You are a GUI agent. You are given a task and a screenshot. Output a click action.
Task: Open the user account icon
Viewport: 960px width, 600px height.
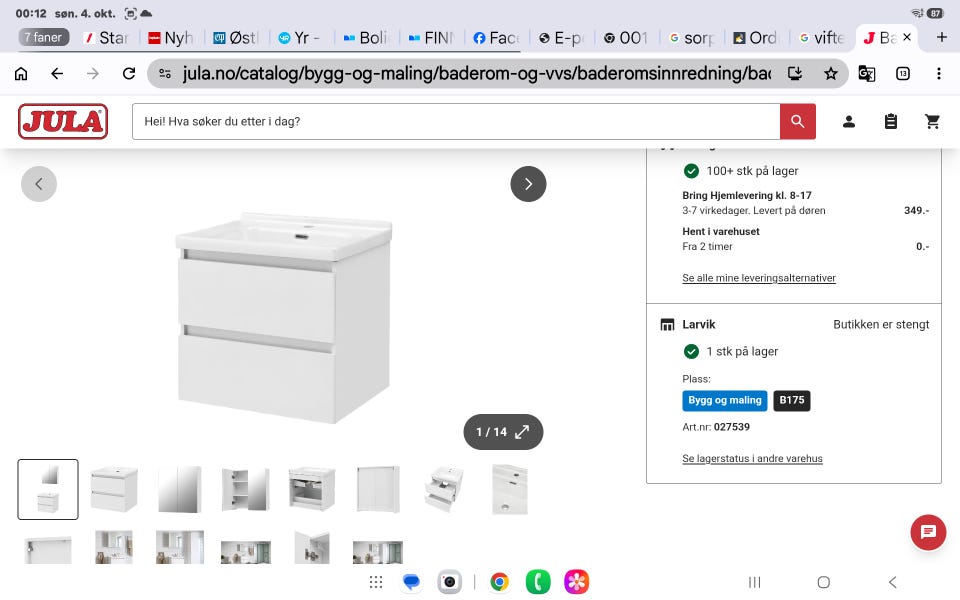click(849, 122)
